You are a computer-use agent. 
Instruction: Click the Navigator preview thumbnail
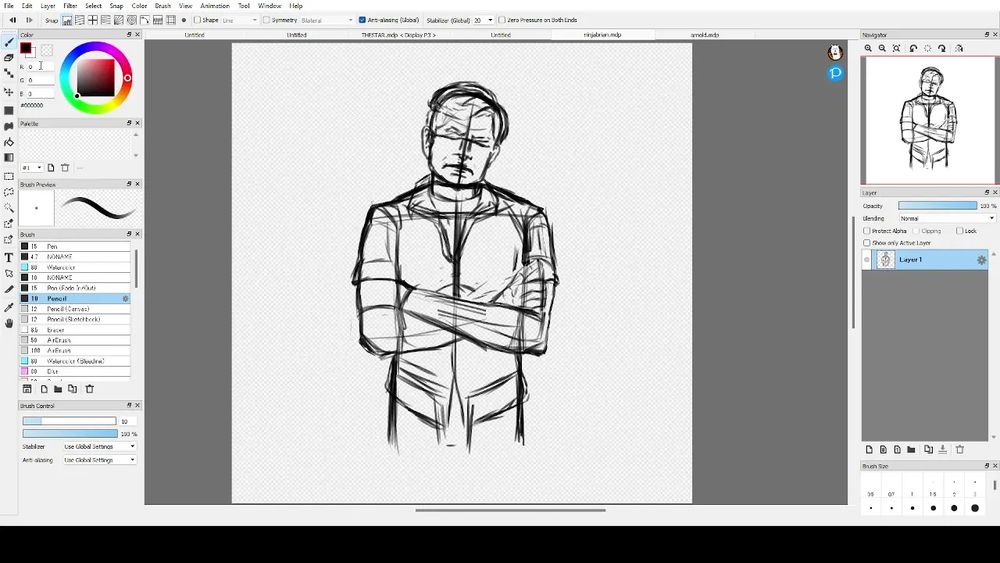tap(929, 120)
